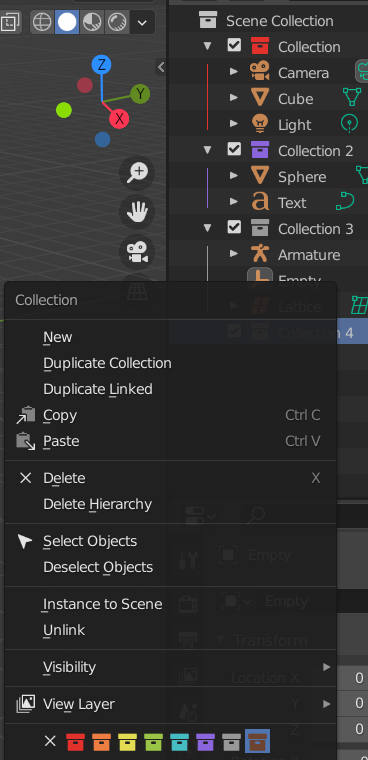Image resolution: width=368 pixels, height=760 pixels.
Task: Click the pan view hand button
Action: click(x=137, y=212)
